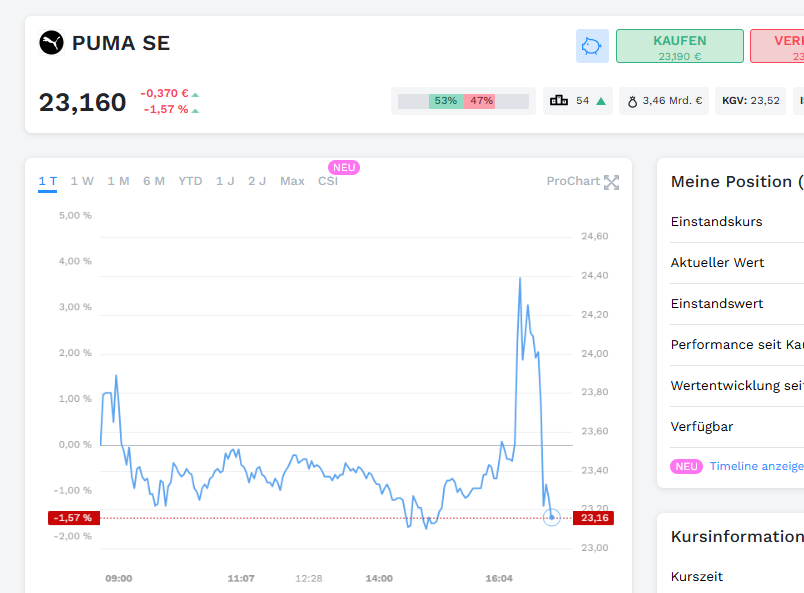804x593 pixels.
Task: Switch chart to 1 M timeframe
Action: tap(118, 181)
